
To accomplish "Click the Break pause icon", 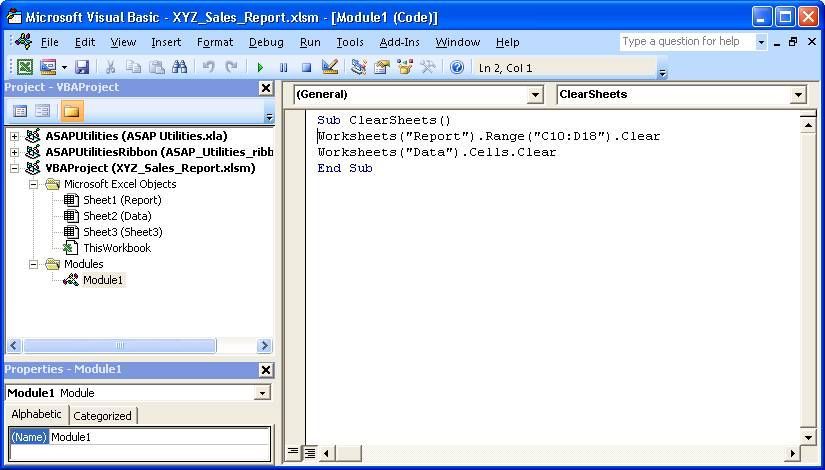I will pos(284,67).
